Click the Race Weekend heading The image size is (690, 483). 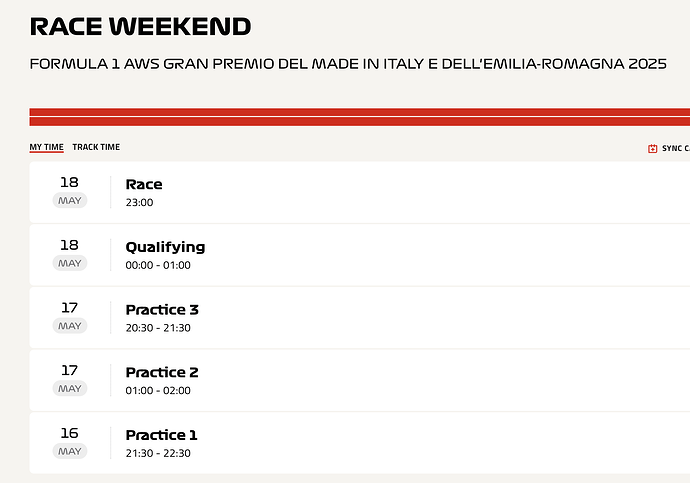140,26
